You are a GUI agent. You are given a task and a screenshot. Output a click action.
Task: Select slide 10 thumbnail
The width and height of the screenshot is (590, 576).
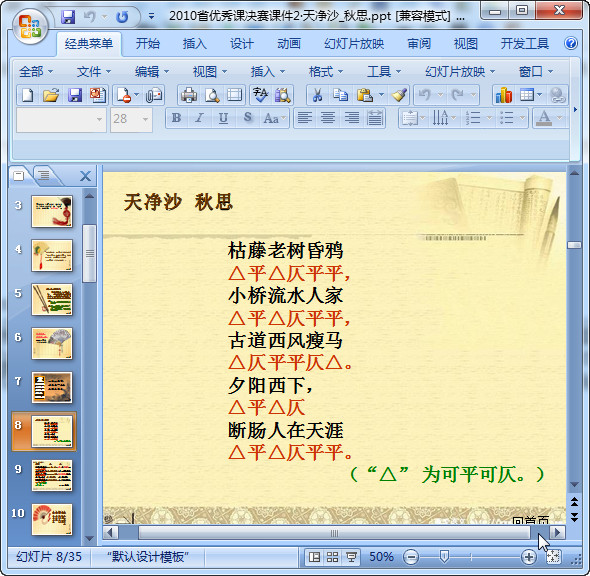click(52, 520)
